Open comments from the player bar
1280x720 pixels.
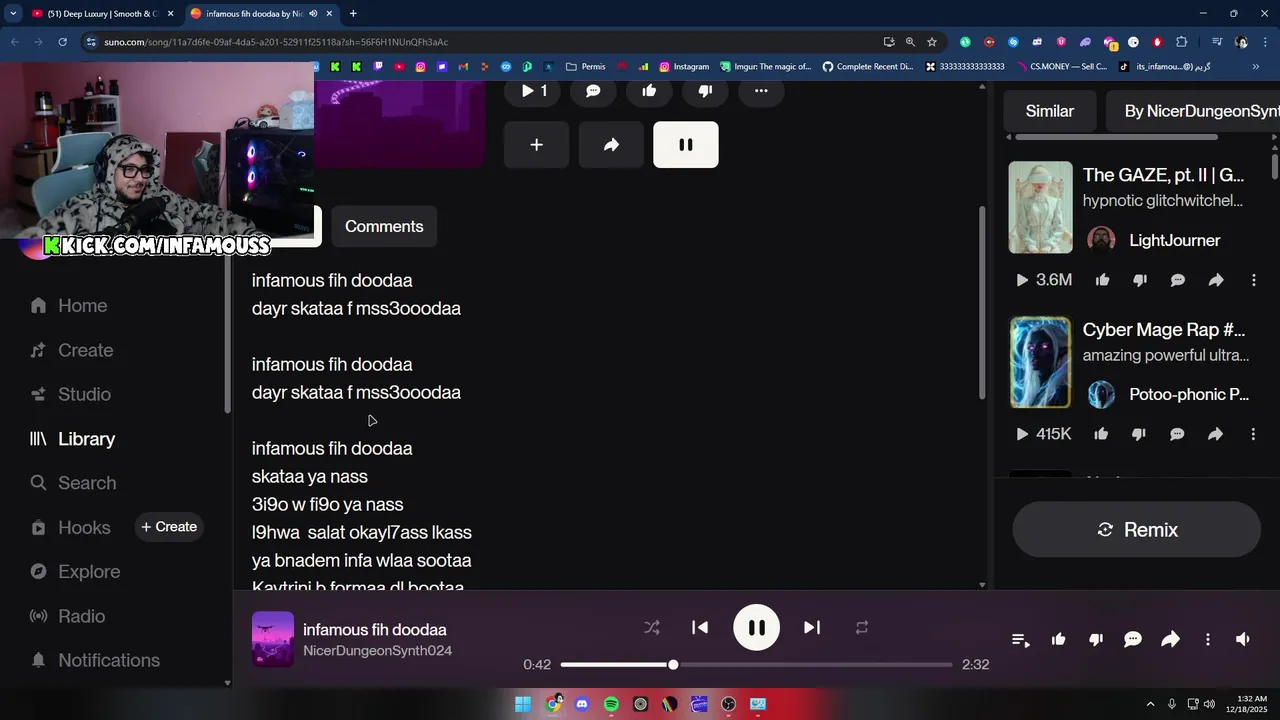(1133, 640)
